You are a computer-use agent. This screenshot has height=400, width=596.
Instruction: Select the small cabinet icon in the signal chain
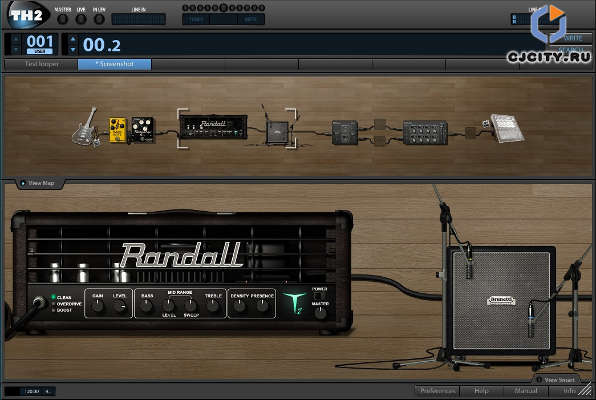pyautogui.click(x=277, y=132)
